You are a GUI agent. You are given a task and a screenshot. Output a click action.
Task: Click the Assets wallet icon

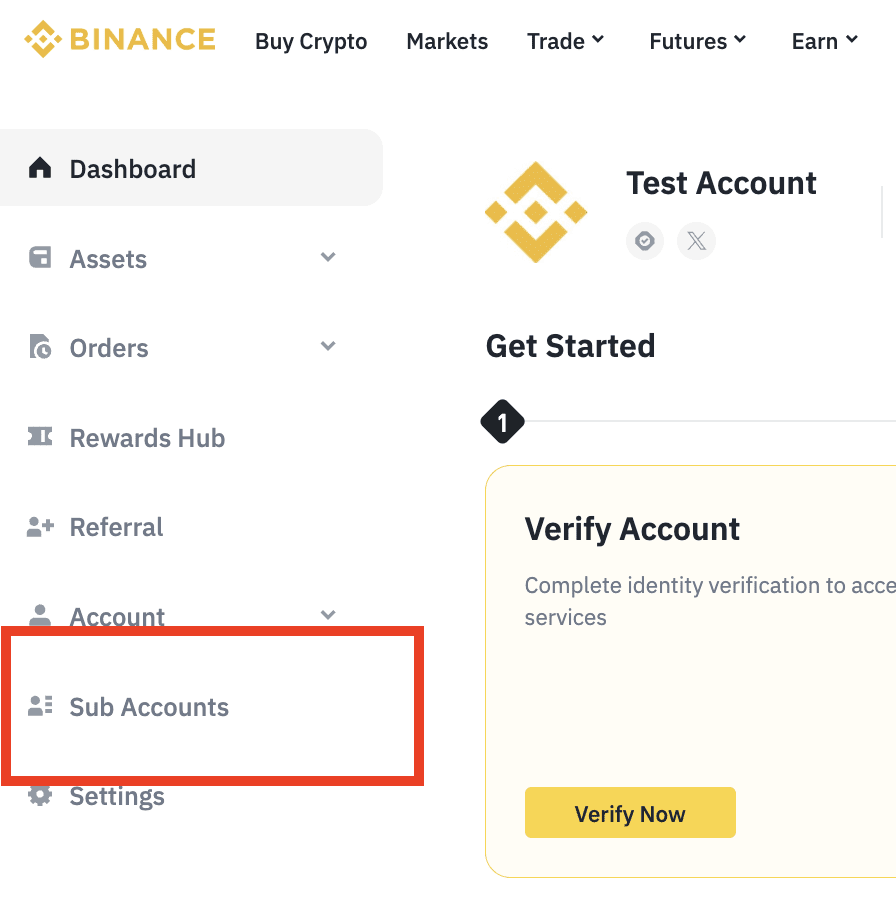[40, 258]
